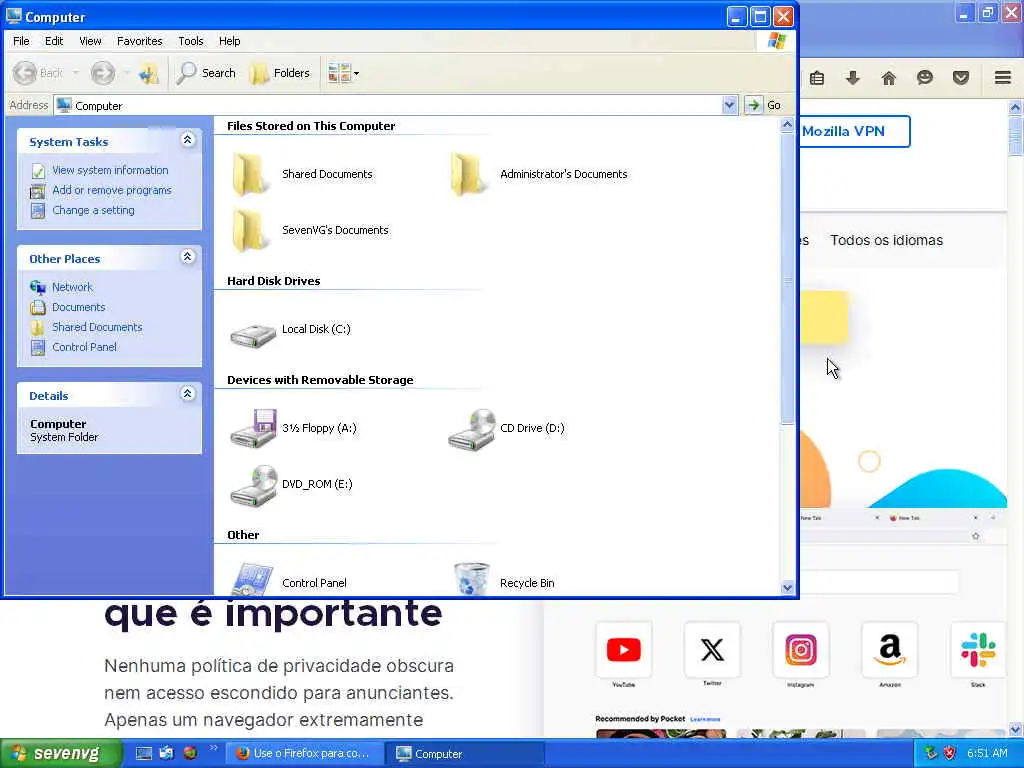Open the Help menu
This screenshot has height=768, width=1024.
tap(229, 40)
